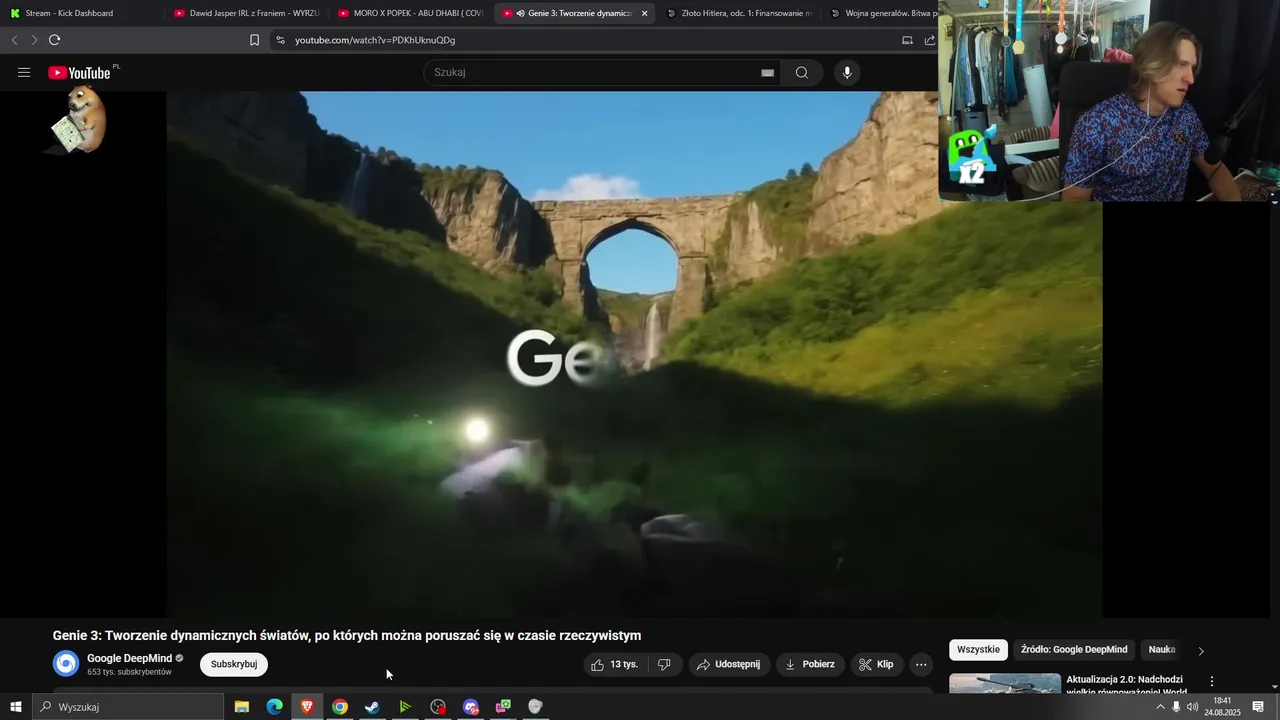Image resolution: width=1280 pixels, height=720 pixels.
Task: Open the Windows Start menu
Action: click(15, 707)
